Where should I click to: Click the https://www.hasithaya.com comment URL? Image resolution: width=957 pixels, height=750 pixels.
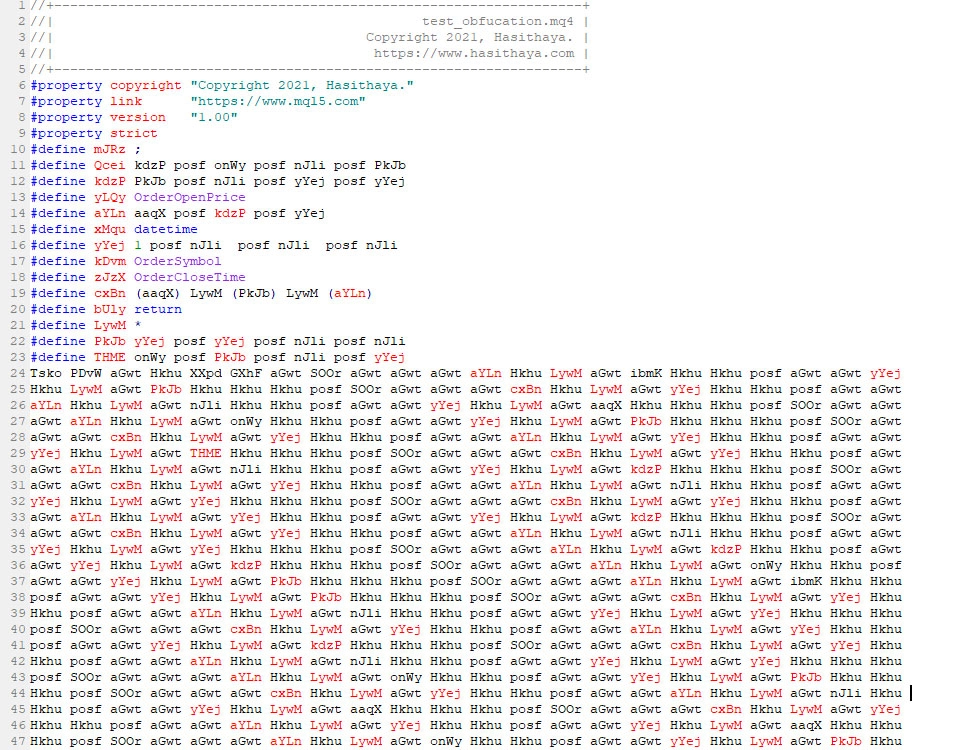[474, 53]
